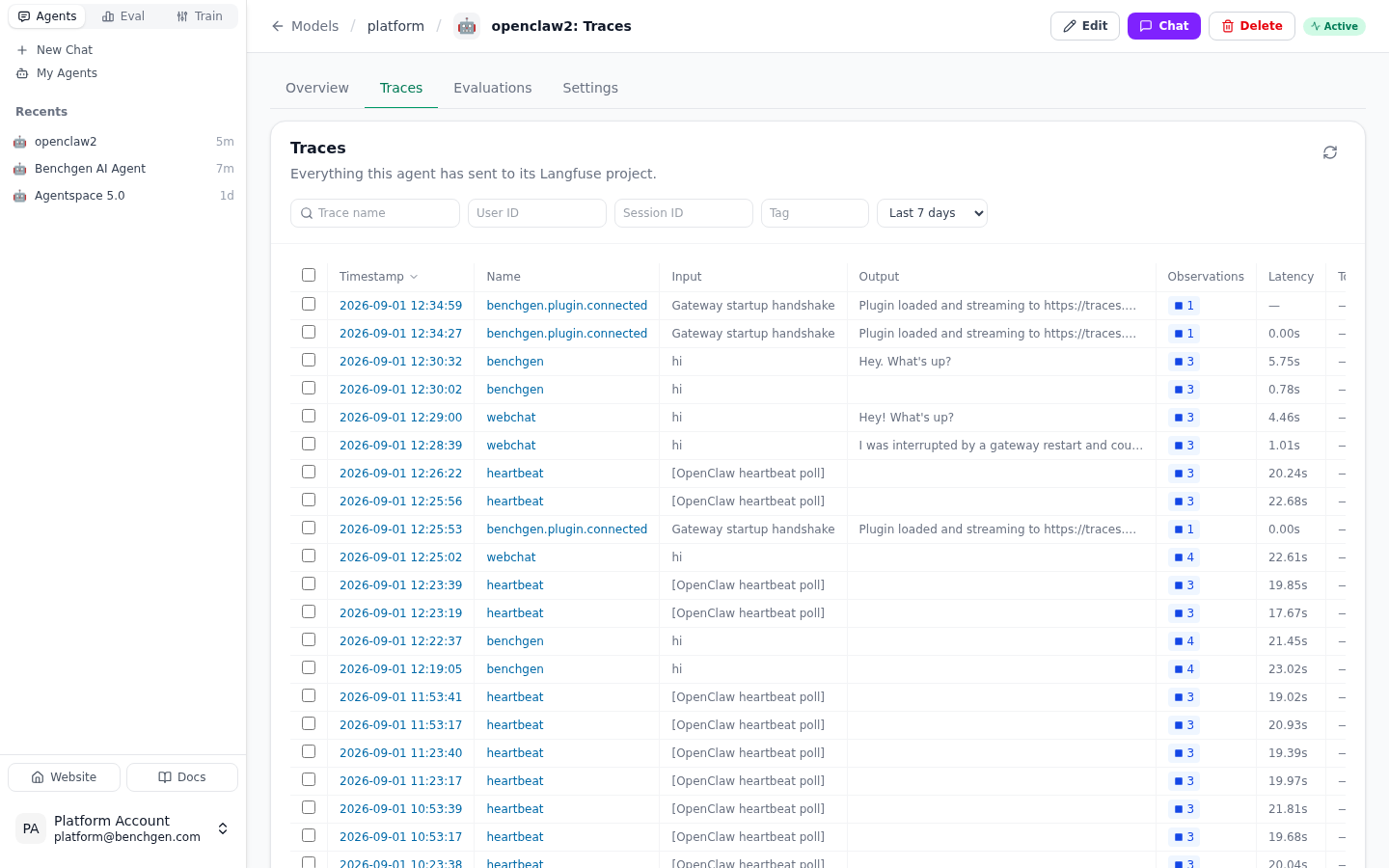This screenshot has width=1389, height=868.
Task: Go to the Settings tab
Action: (x=590, y=88)
